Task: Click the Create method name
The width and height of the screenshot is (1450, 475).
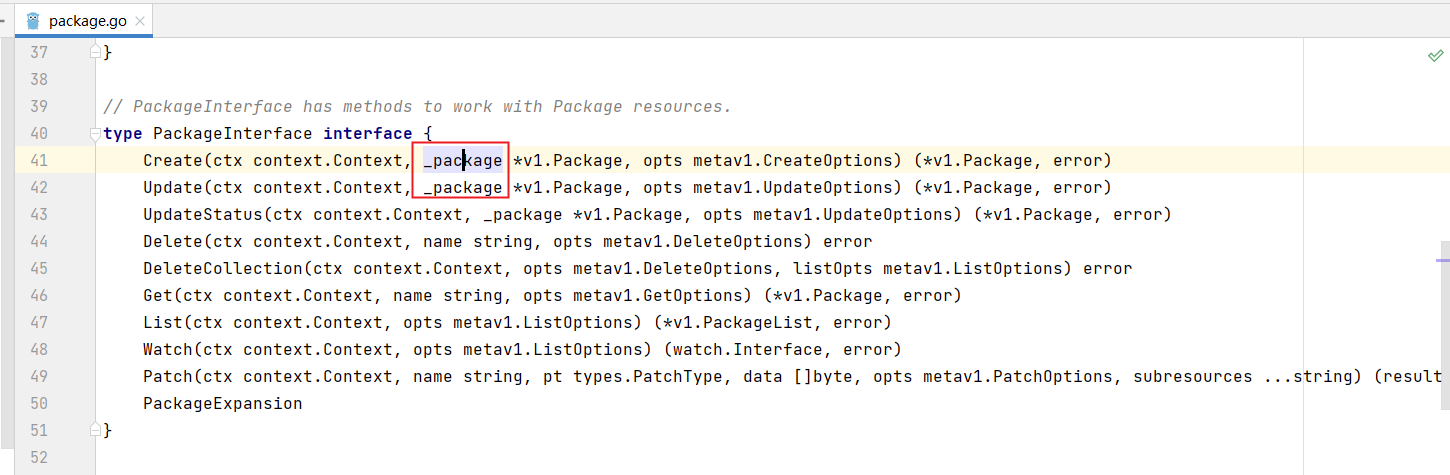Action: click(x=173, y=160)
